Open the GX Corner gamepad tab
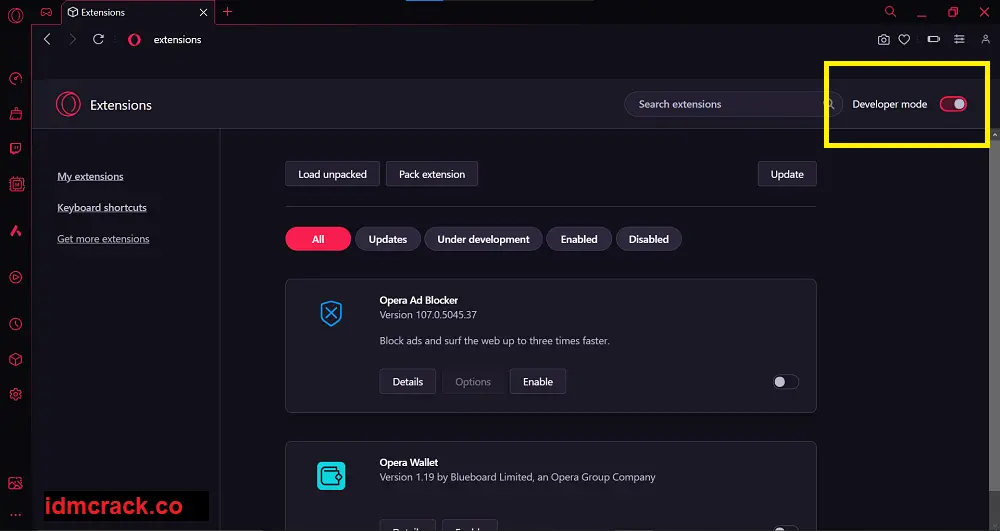 pyautogui.click(x=46, y=12)
